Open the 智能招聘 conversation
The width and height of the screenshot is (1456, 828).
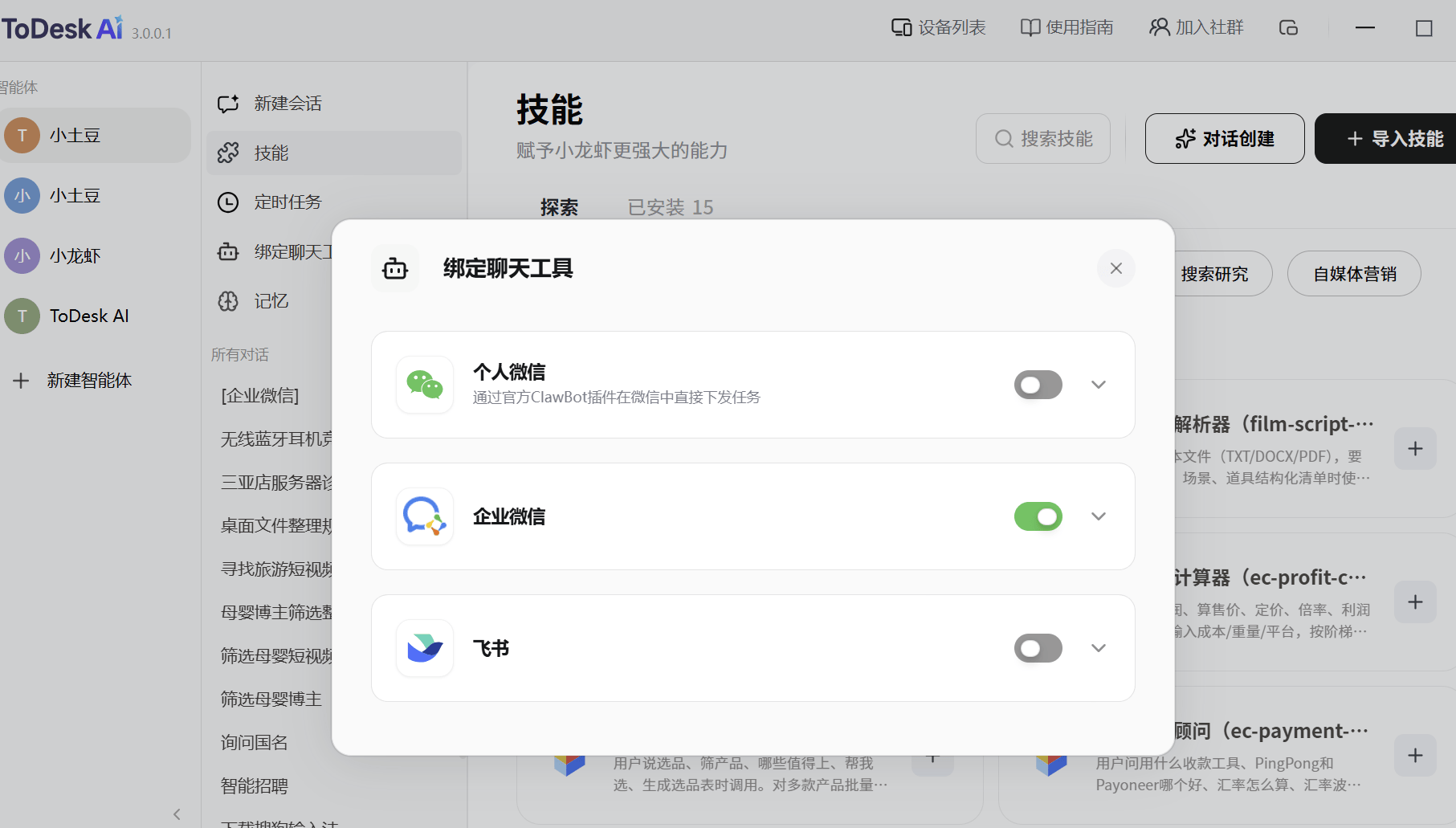coord(255,786)
